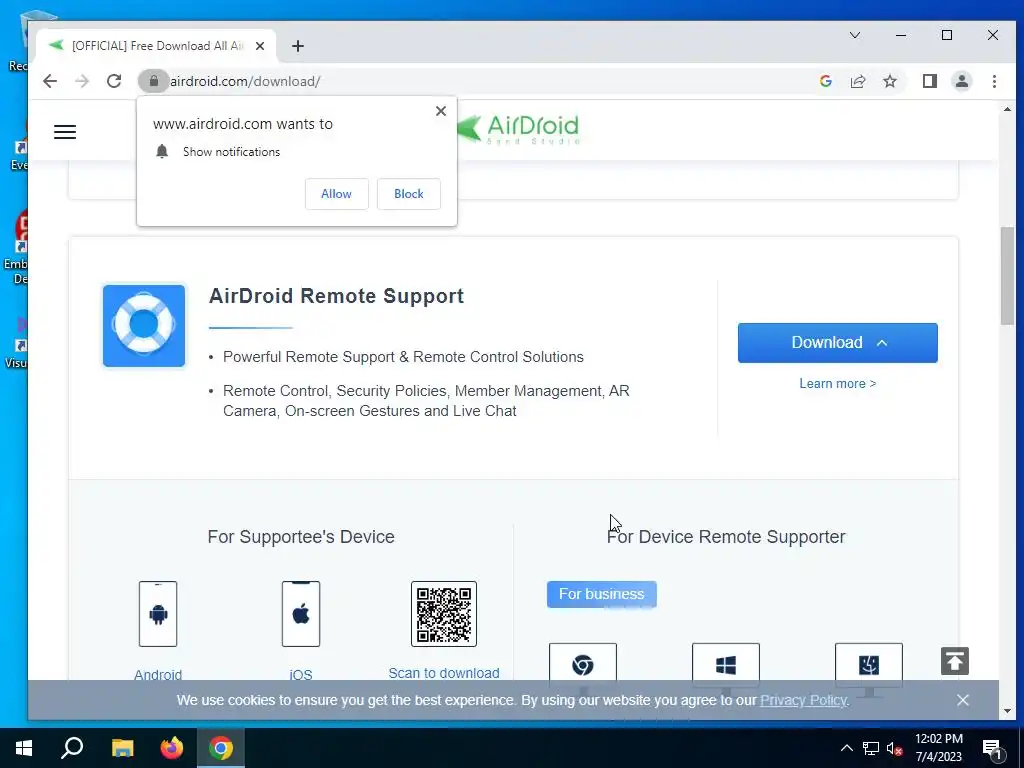Screen dimensions: 1024x768
Task: Click the Scan to download link
Action: [444, 673]
